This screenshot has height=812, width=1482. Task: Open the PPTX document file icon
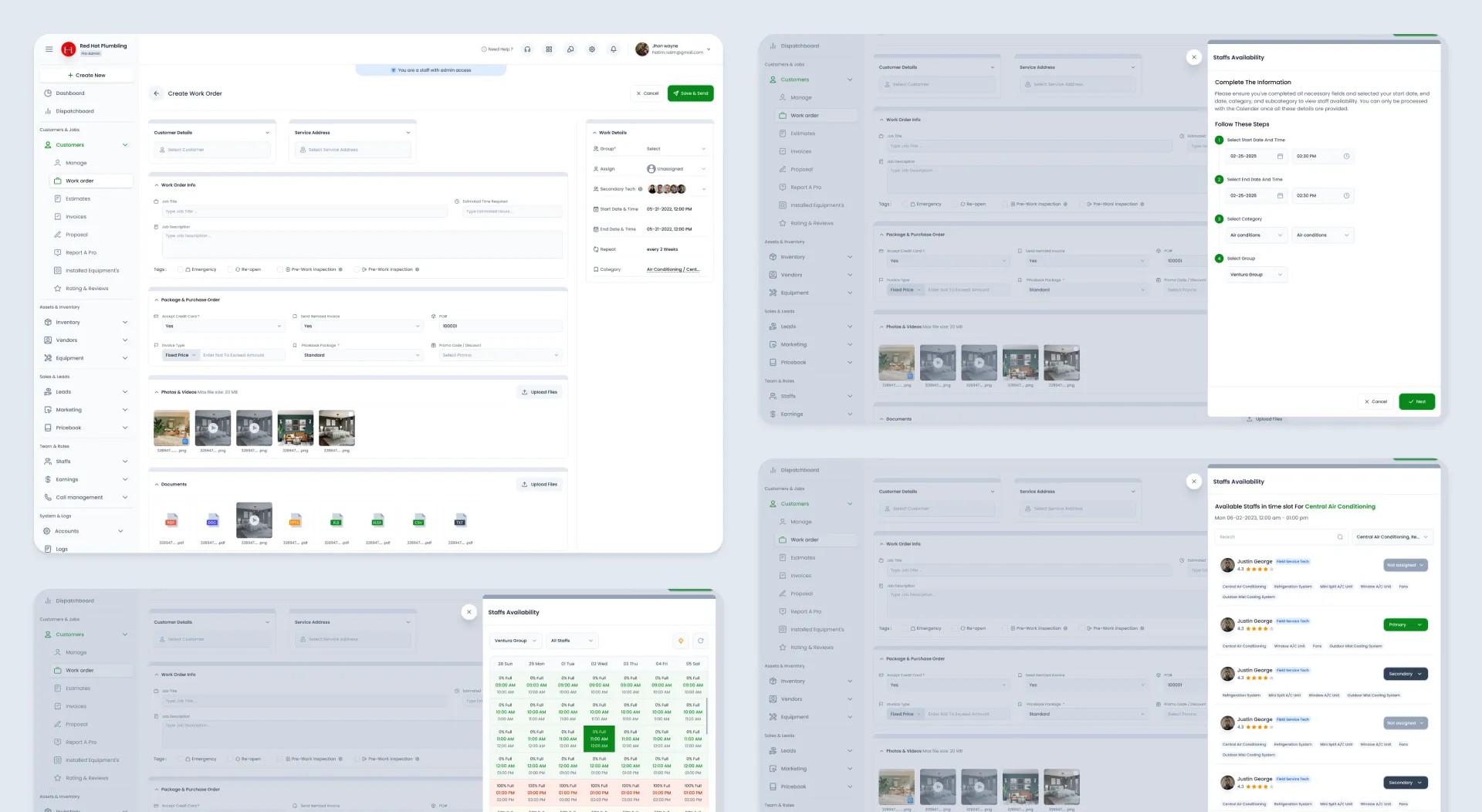pyautogui.click(x=295, y=521)
